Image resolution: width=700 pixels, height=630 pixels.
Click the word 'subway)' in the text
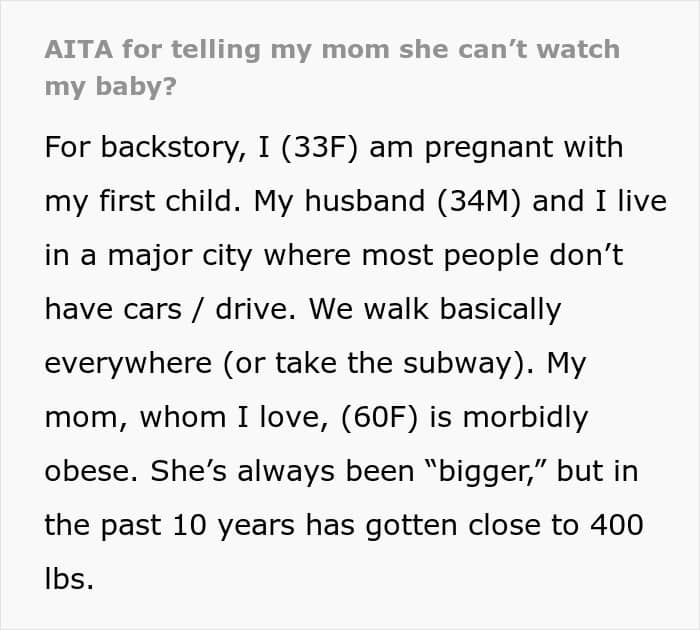point(467,363)
